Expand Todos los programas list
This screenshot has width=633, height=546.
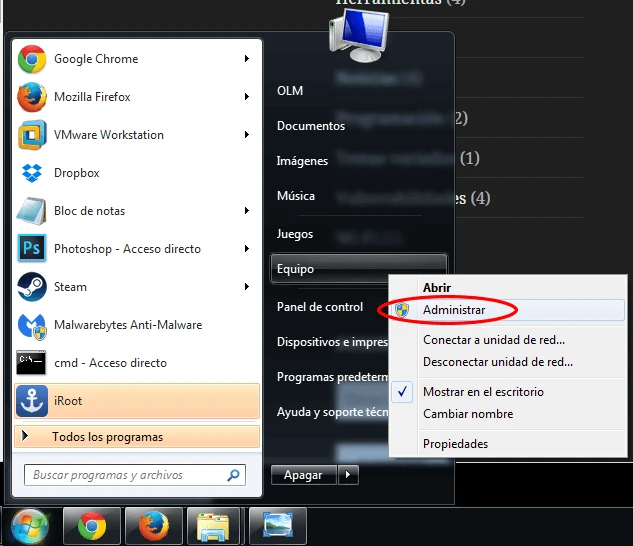coord(137,437)
